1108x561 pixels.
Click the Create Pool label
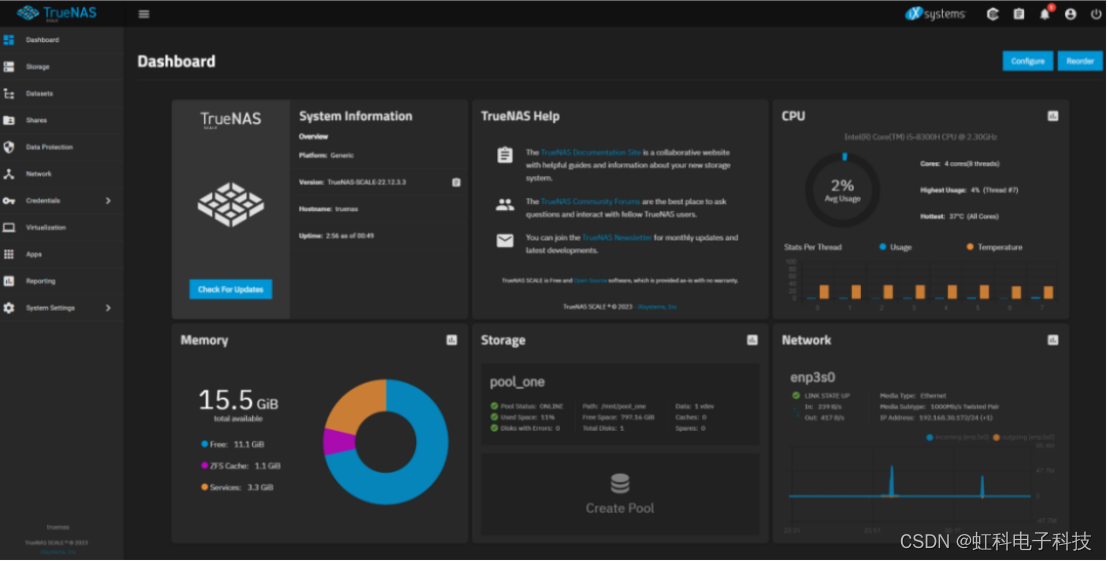click(x=620, y=508)
